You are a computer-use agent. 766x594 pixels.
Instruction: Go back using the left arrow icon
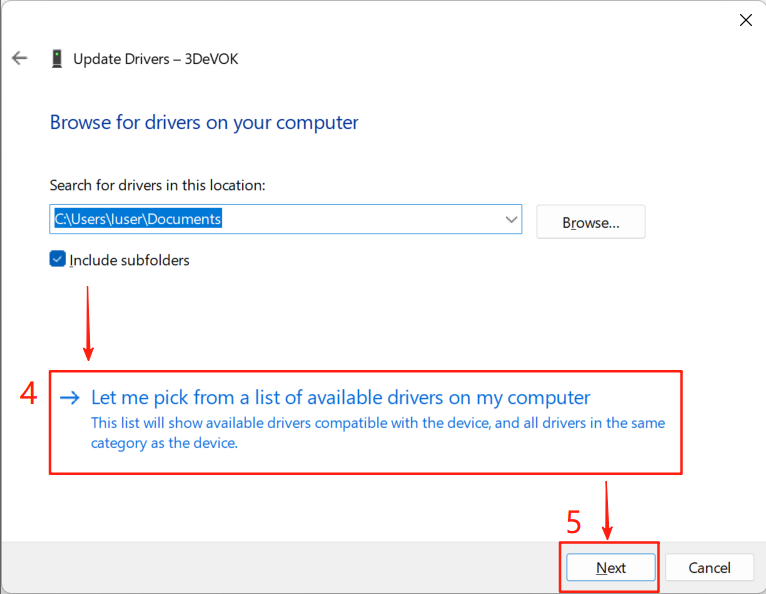pos(20,58)
